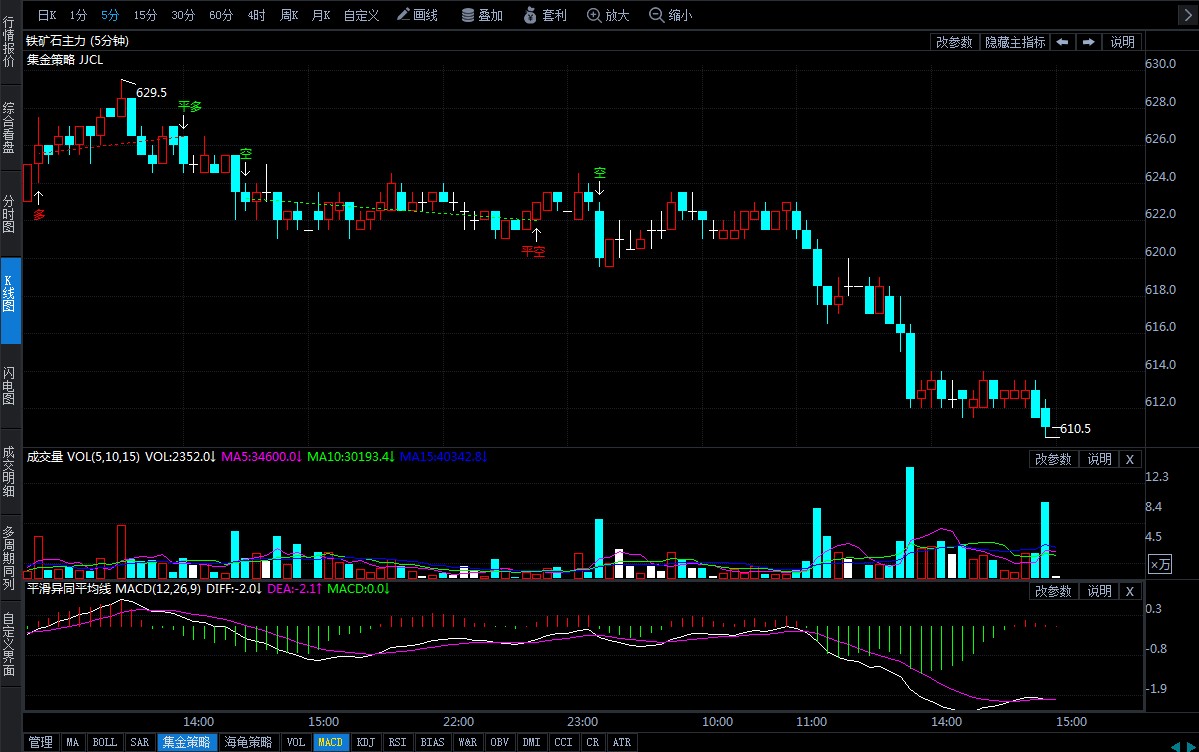The width and height of the screenshot is (1199, 752).
Task: Select the CR indicator tab
Action: (593, 742)
